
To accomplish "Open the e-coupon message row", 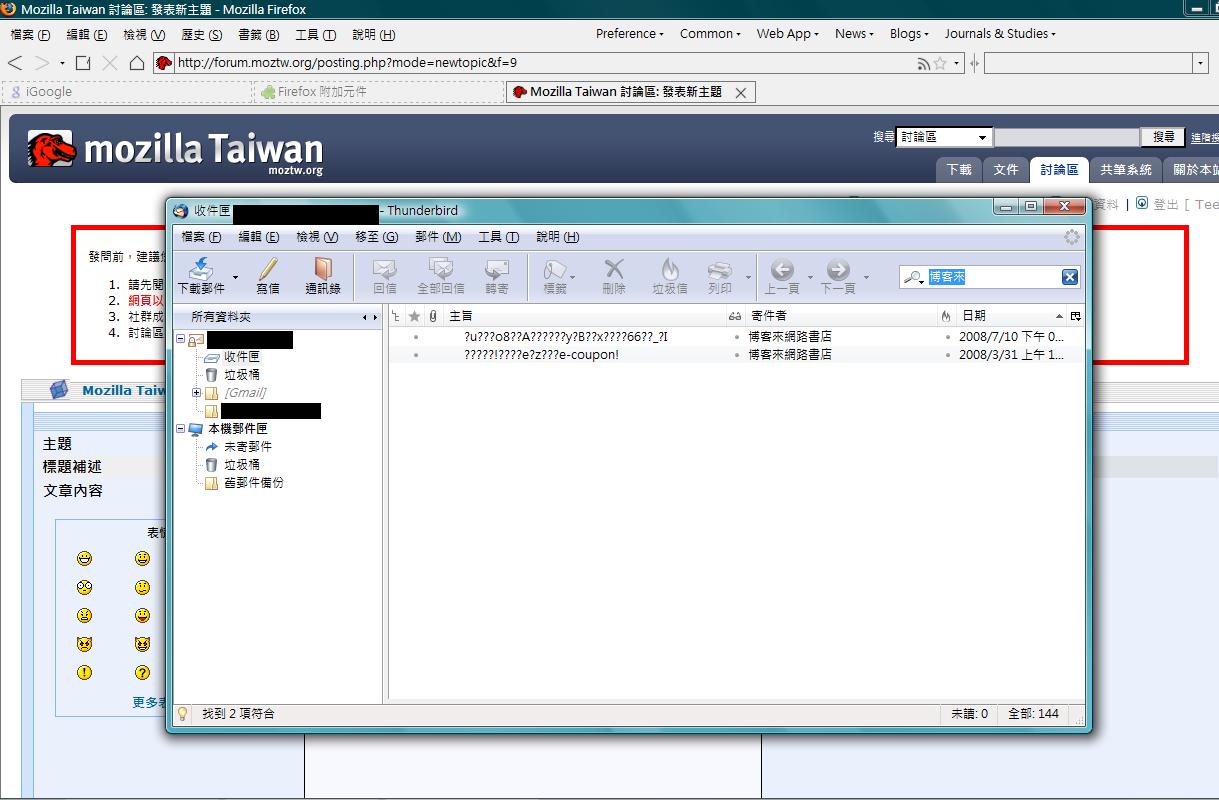I will click(x=736, y=355).
